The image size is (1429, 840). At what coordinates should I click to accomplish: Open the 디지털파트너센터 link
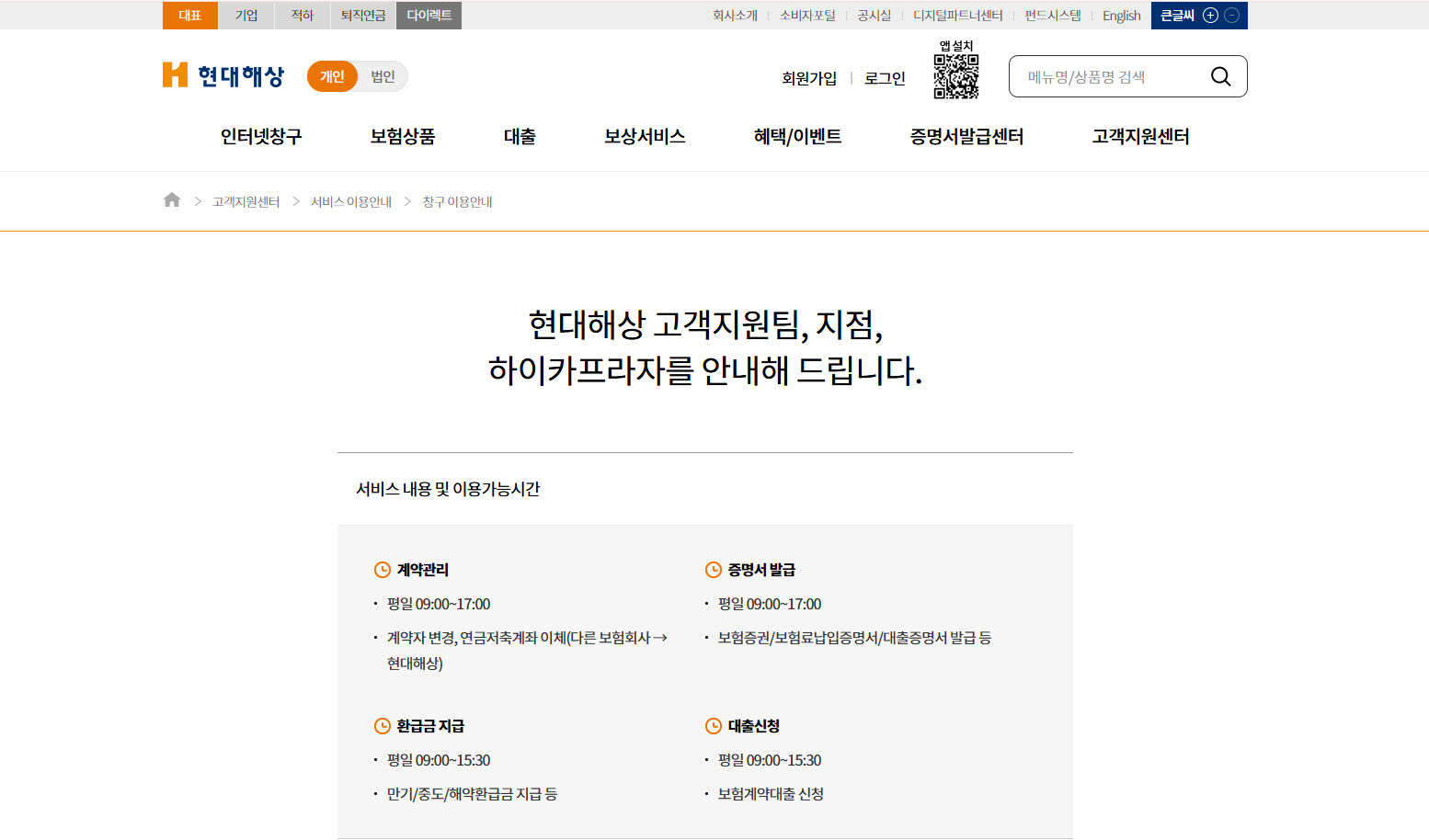pyautogui.click(x=958, y=16)
